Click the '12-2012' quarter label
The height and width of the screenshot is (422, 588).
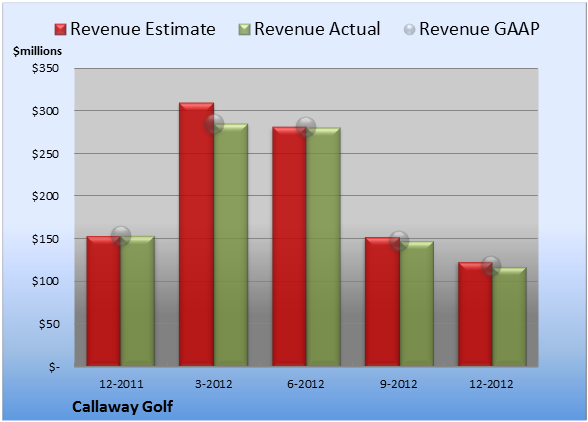(x=491, y=384)
